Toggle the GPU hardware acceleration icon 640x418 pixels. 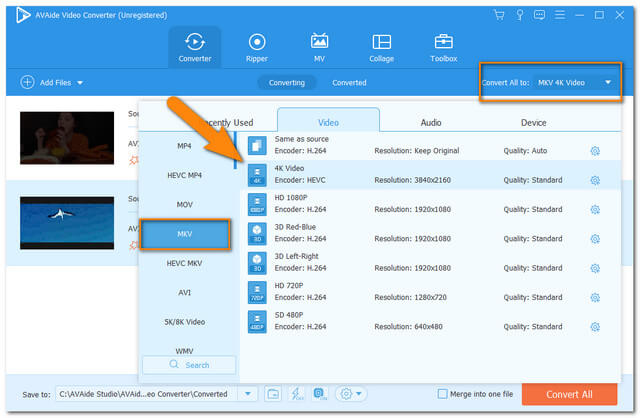pyautogui.click(x=320, y=394)
